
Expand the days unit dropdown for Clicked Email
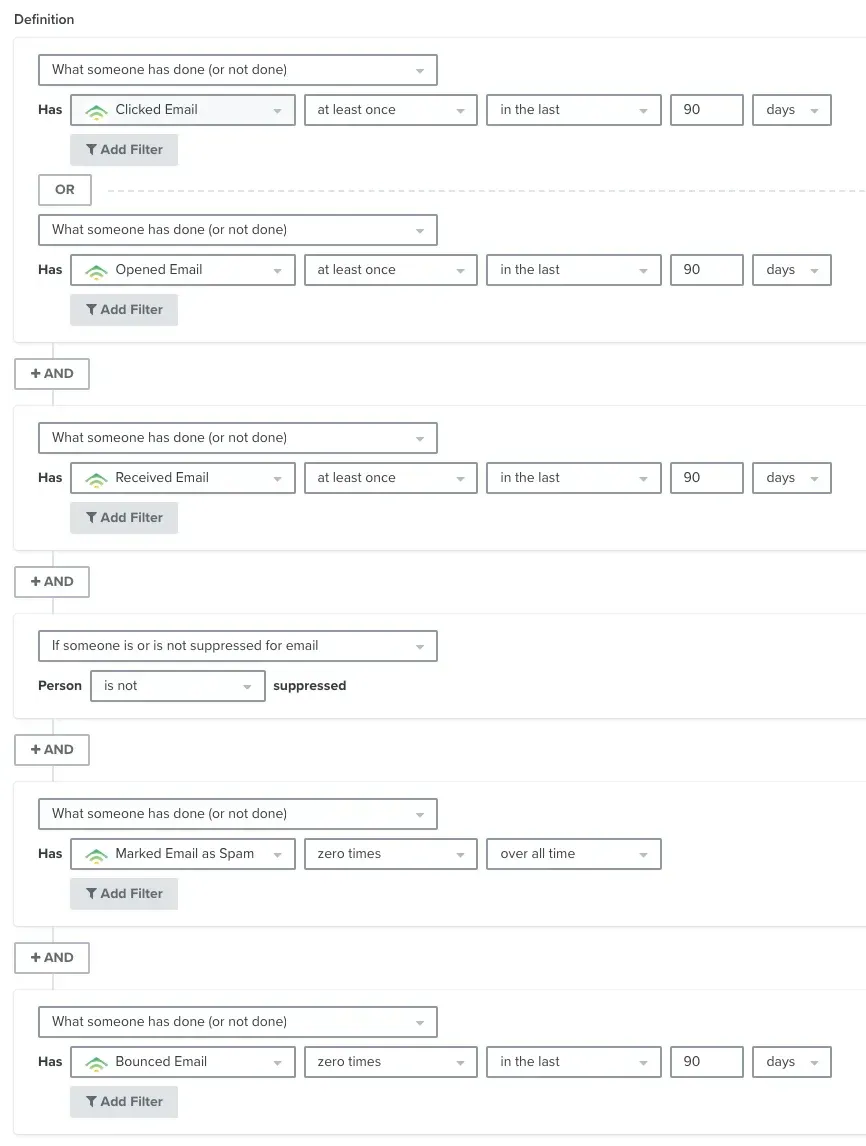click(791, 110)
